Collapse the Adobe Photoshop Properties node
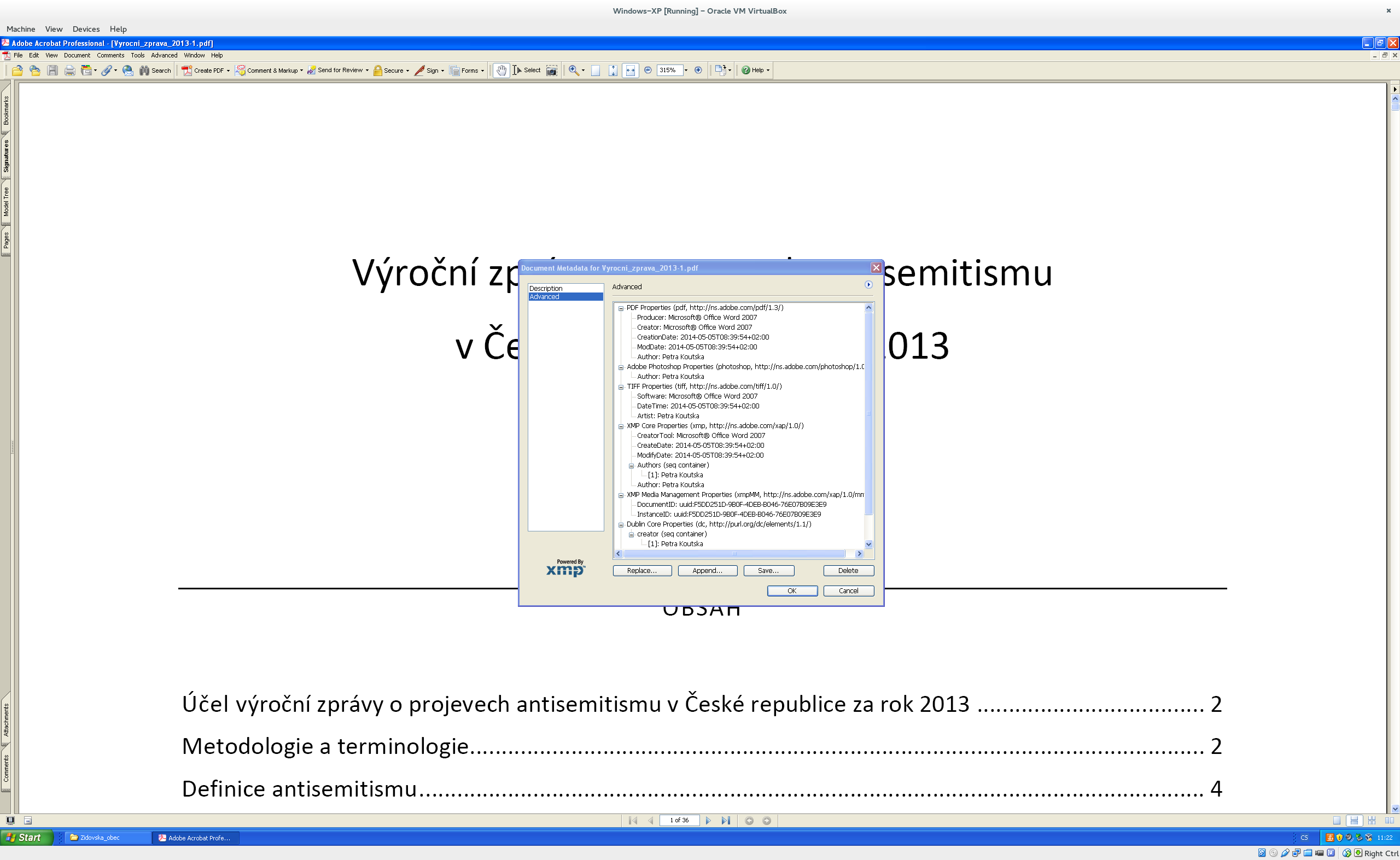Screen dimensions: 1400x860 621,367
